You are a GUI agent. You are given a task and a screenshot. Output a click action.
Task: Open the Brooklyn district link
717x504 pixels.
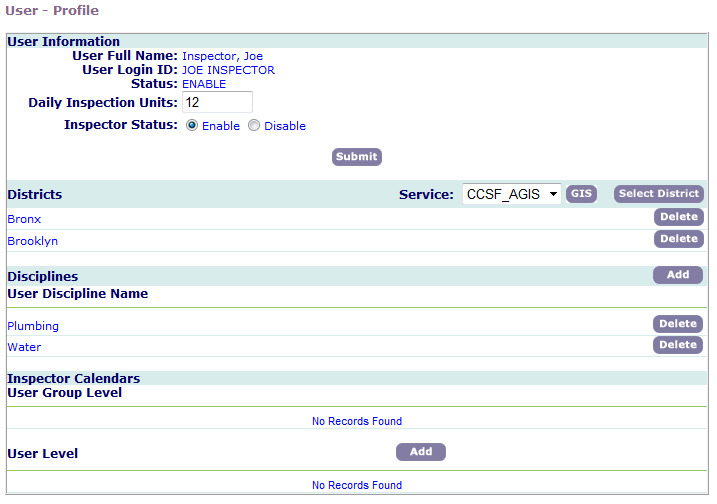click(x=32, y=241)
